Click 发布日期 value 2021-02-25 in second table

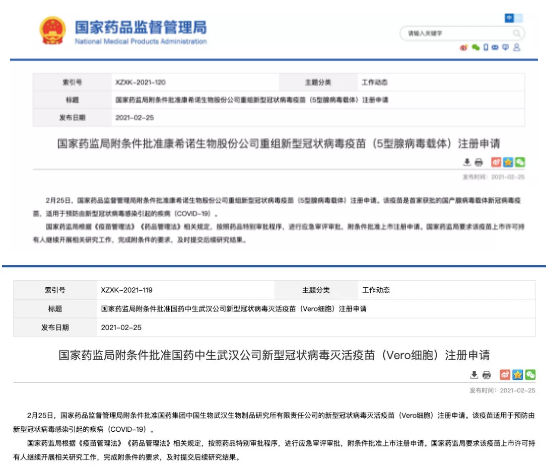pos(121,328)
